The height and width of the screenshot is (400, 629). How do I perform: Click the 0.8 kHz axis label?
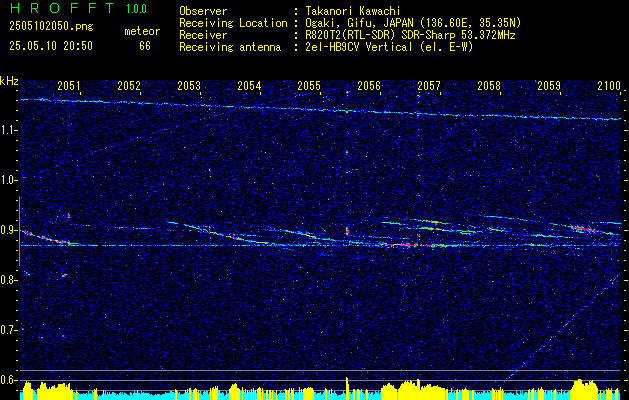pos(8,280)
